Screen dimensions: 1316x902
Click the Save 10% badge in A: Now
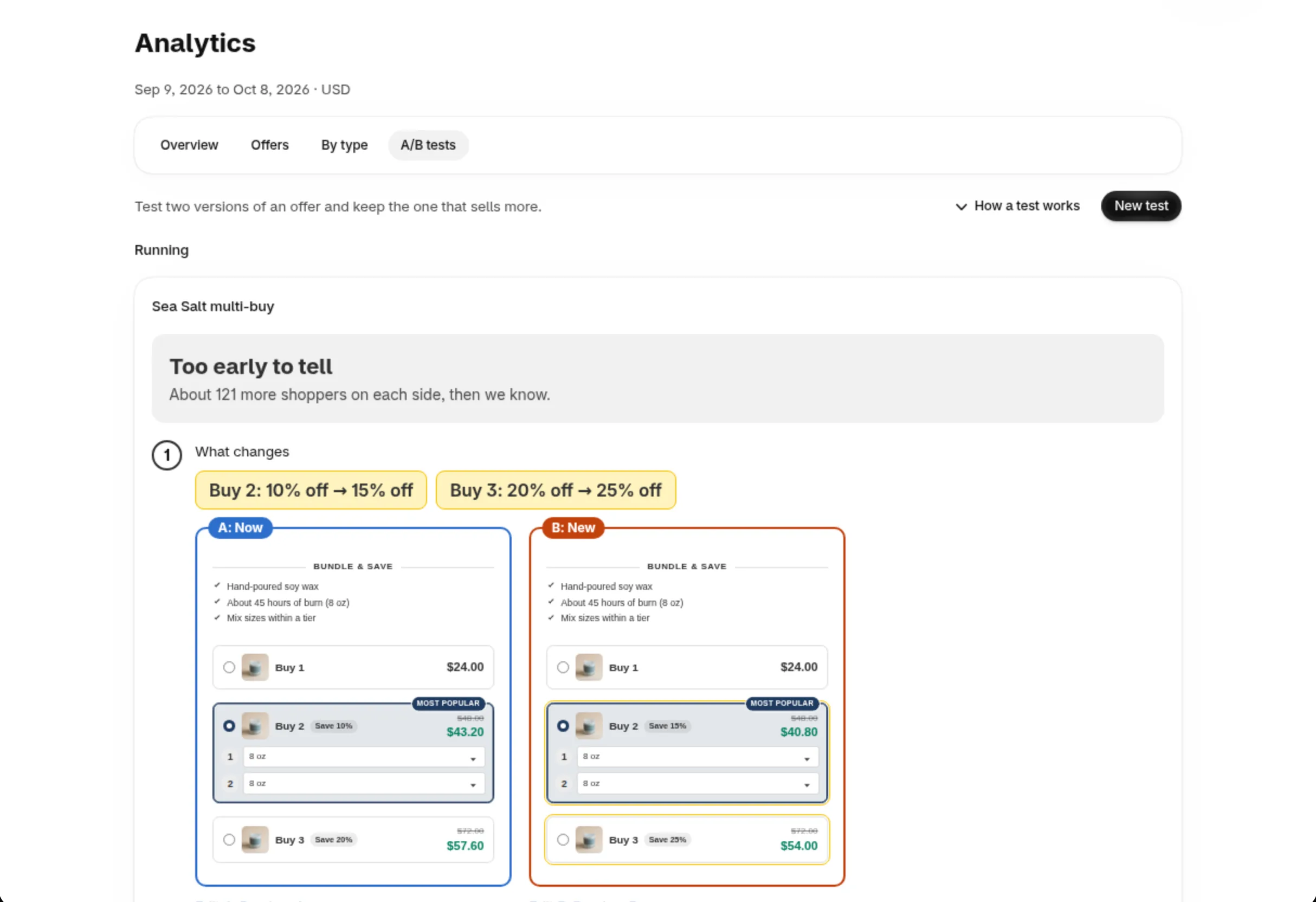(x=333, y=726)
